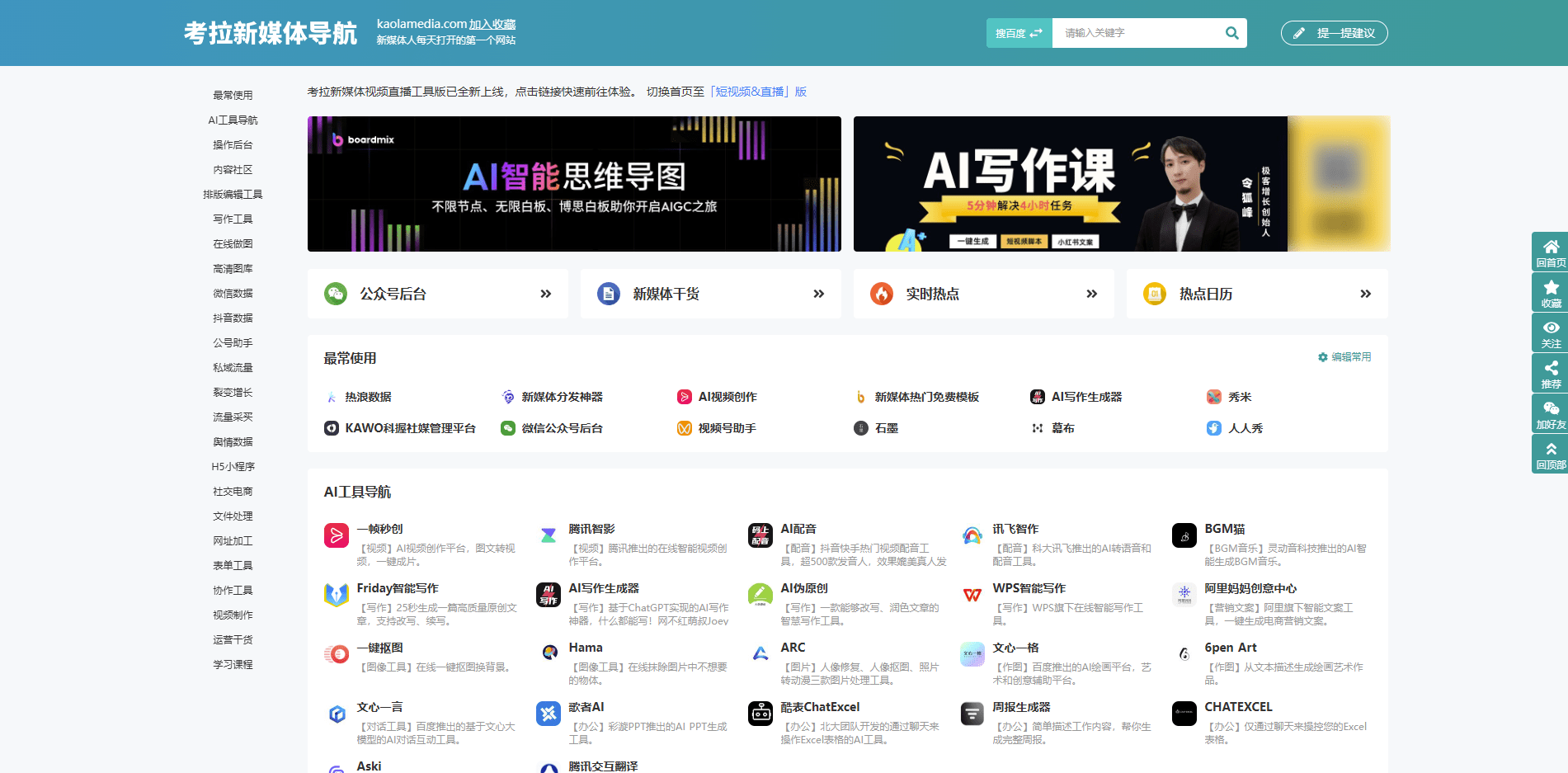Select H5小程序 in left sidebar

click(x=233, y=466)
